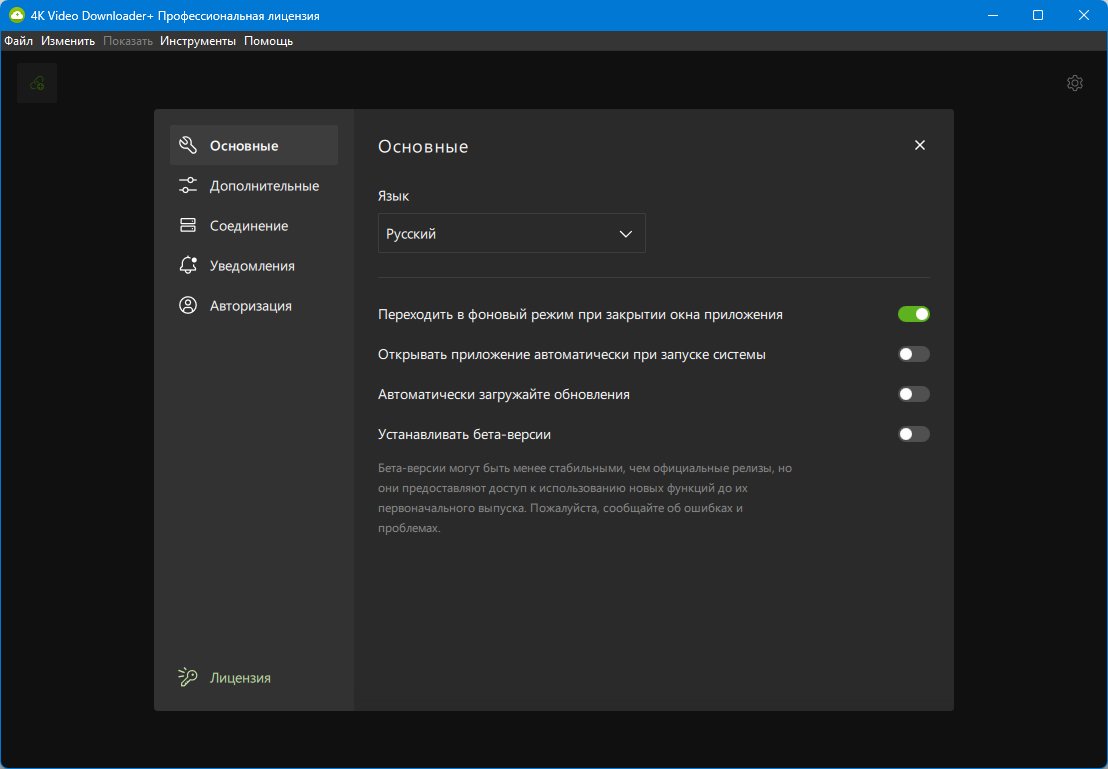The image size is (1108, 769).
Task: Click the chevron arrow in language box
Action: [625, 234]
